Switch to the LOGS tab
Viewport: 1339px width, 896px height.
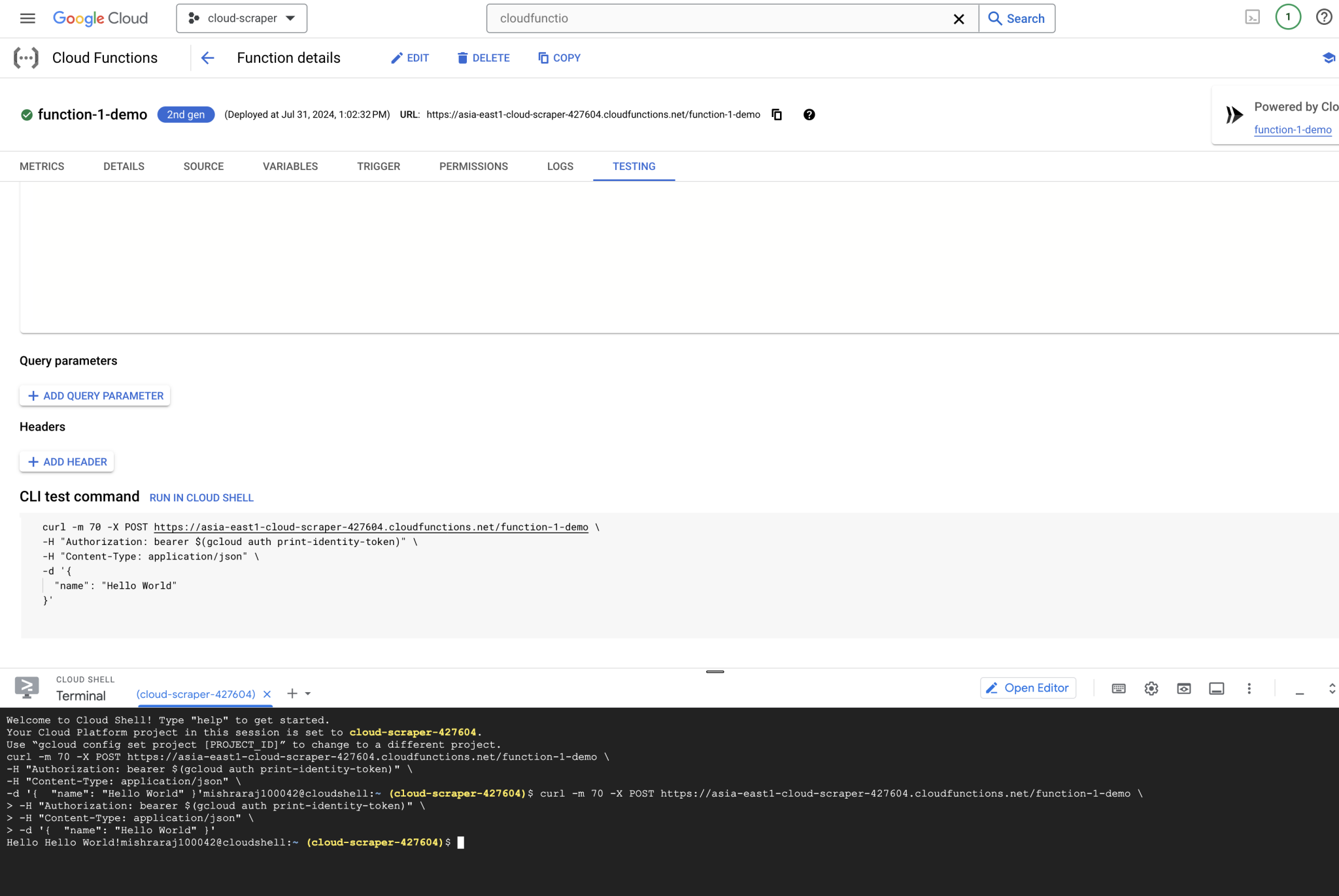click(560, 167)
